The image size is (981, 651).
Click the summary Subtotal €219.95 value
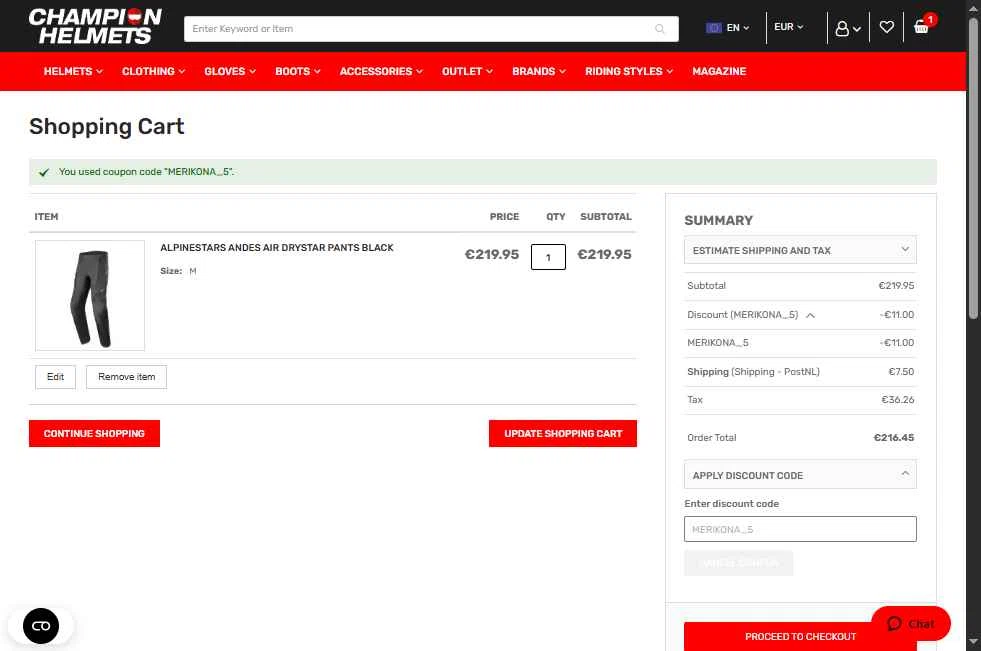[x=896, y=286]
